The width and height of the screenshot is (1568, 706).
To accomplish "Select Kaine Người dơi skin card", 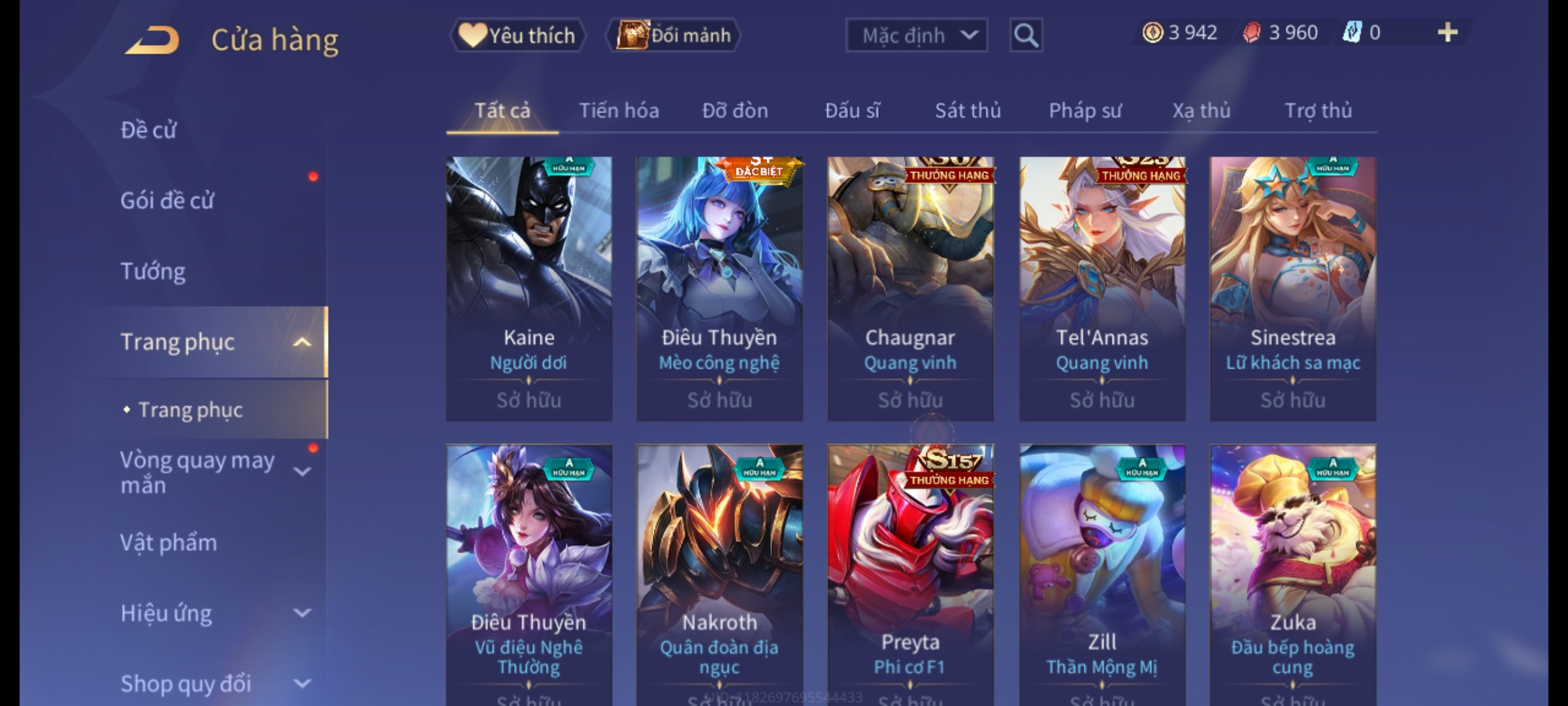I will [x=529, y=289].
